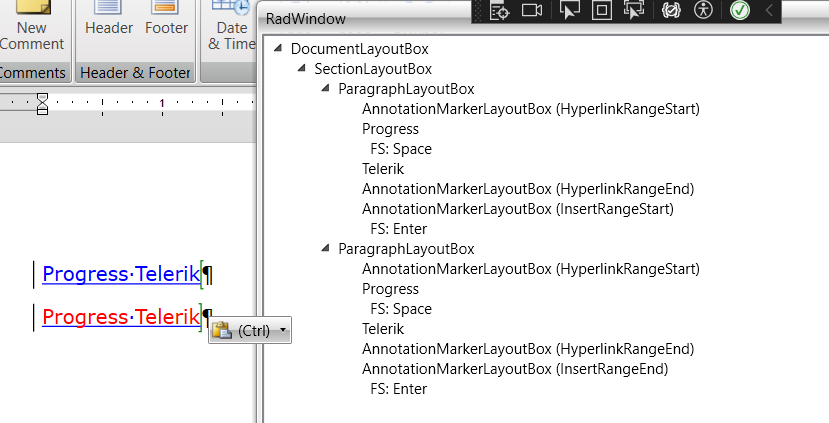829x423 pixels.
Task: Click the Footer button in the ribbon
Action: click(x=166, y=21)
